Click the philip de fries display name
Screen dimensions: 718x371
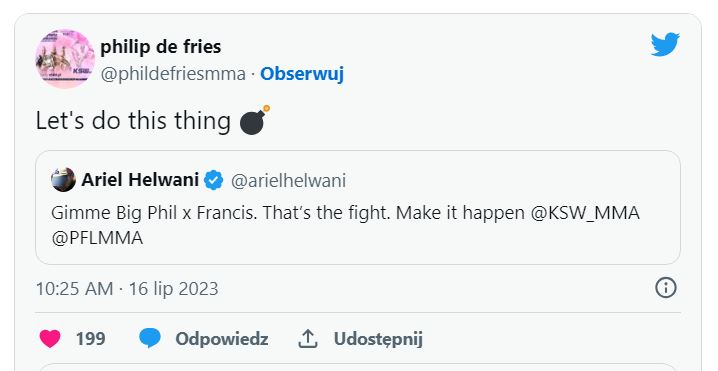[161, 46]
